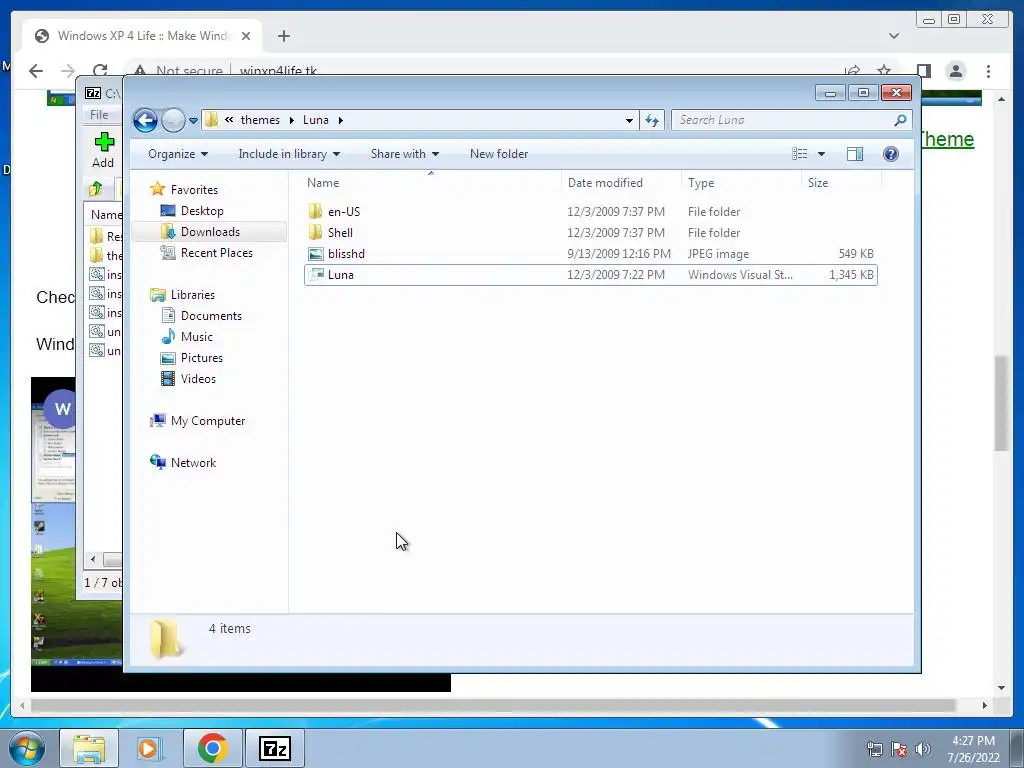The height and width of the screenshot is (768, 1024).
Task: Open Desktop in Favorites
Action: tap(202, 211)
